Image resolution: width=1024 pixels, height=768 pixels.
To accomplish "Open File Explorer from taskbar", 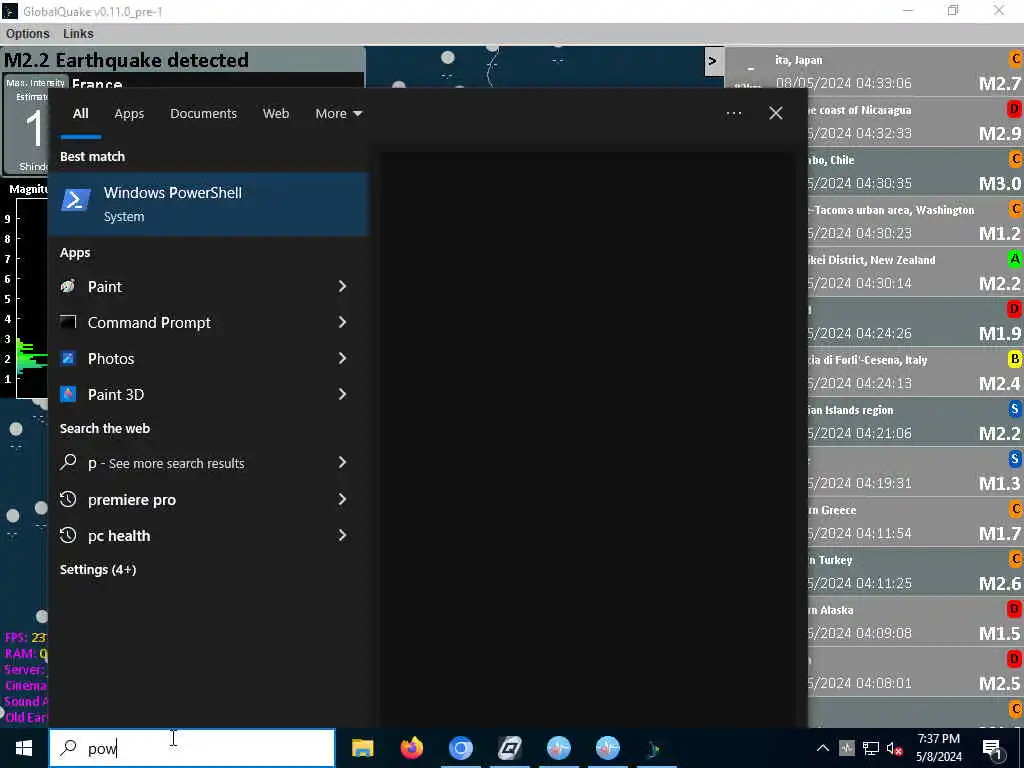I will [x=362, y=748].
